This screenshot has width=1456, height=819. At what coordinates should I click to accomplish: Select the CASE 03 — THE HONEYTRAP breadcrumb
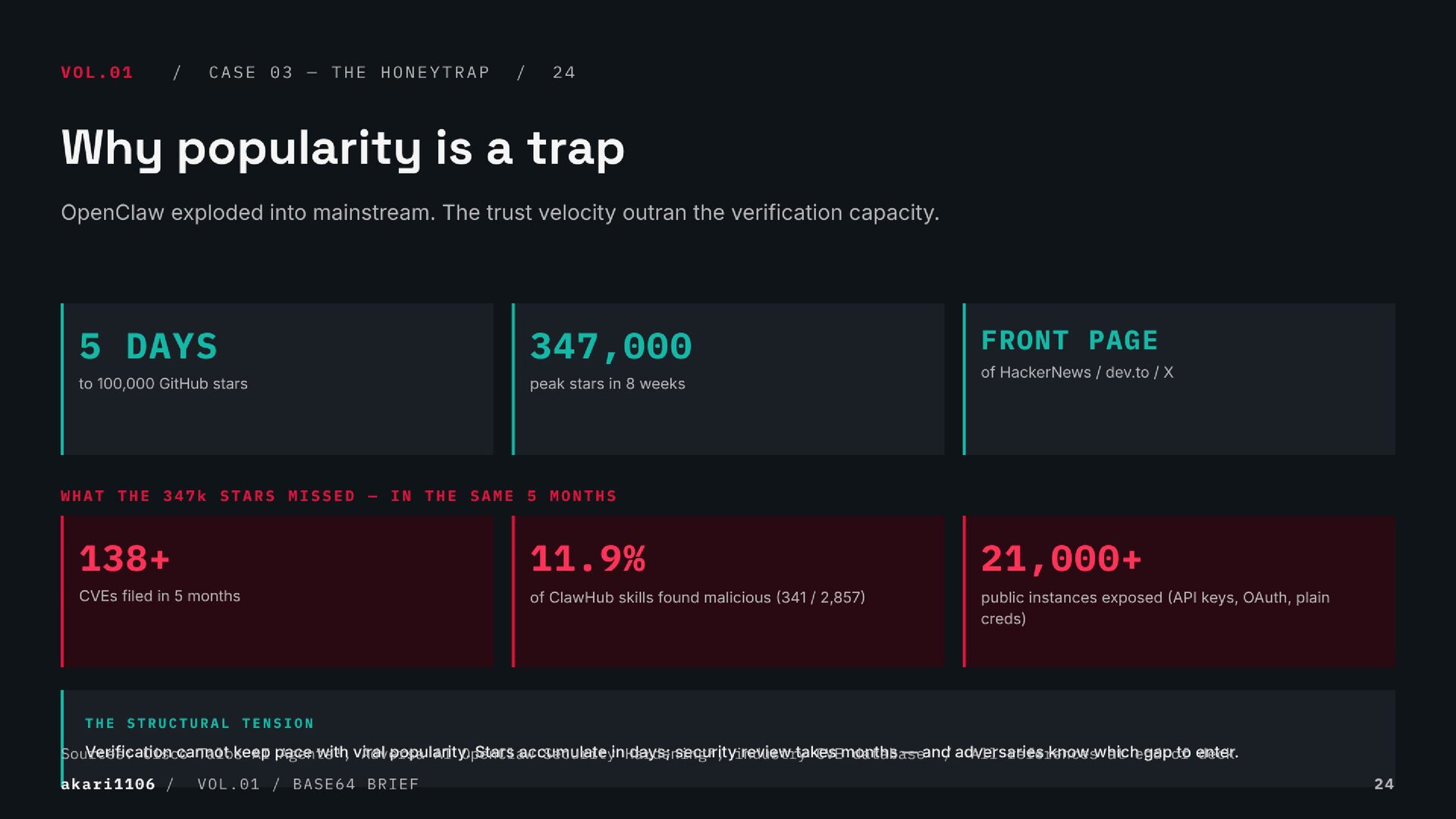(x=350, y=73)
